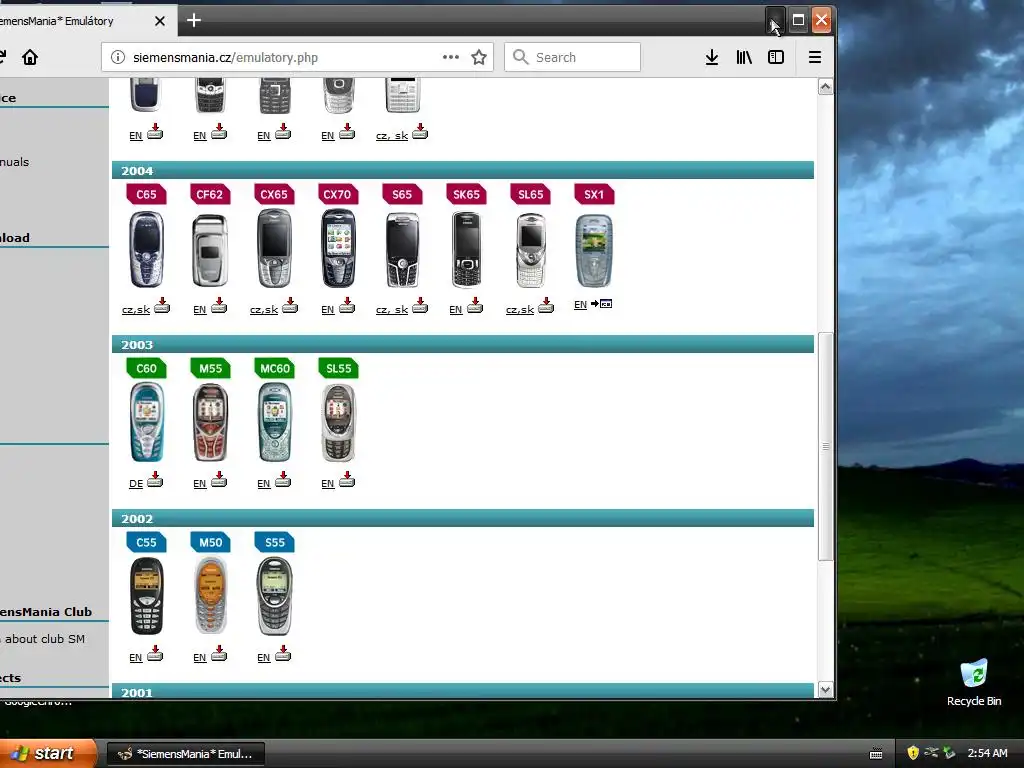Viewport: 1024px width, 768px height.
Task: Download the SL55 emulator icon
Action: pos(347,479)
